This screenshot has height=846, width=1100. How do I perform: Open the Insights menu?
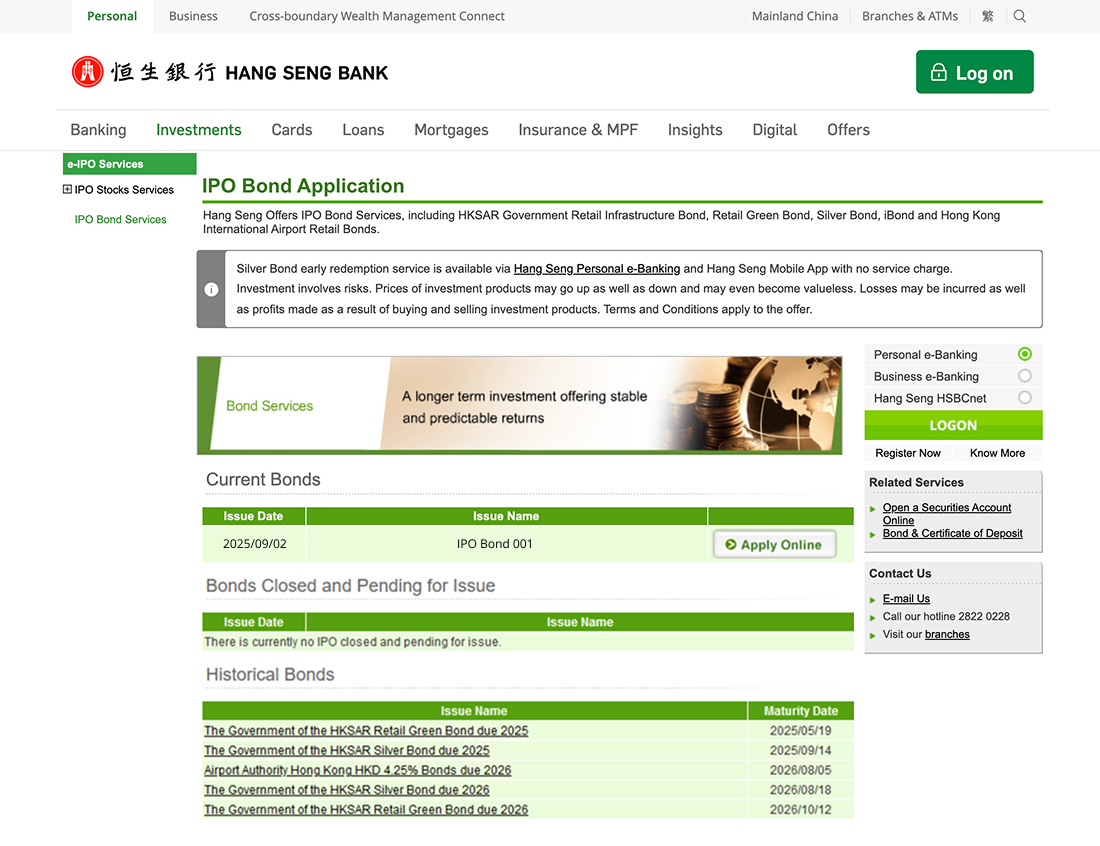(x=695, y=130)
